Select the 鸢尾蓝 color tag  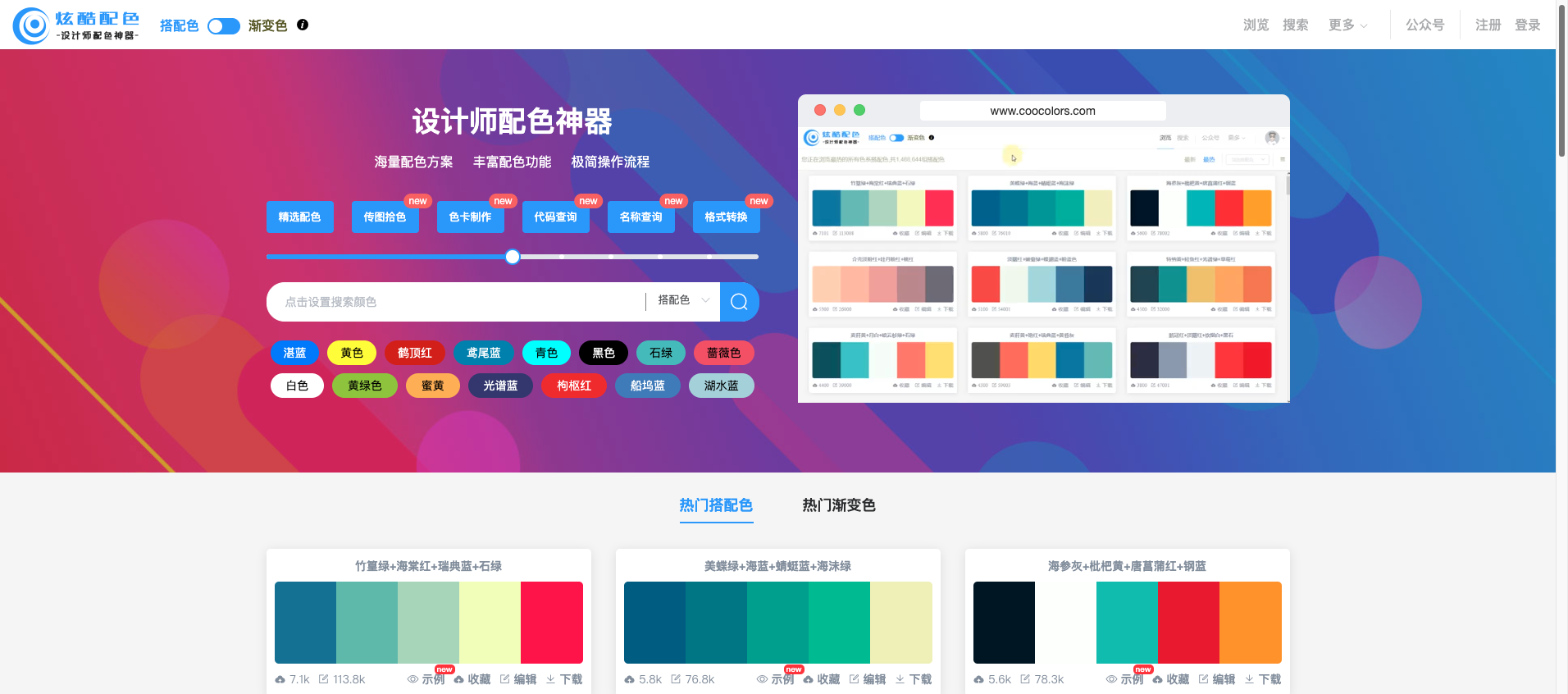coord(484,353)
